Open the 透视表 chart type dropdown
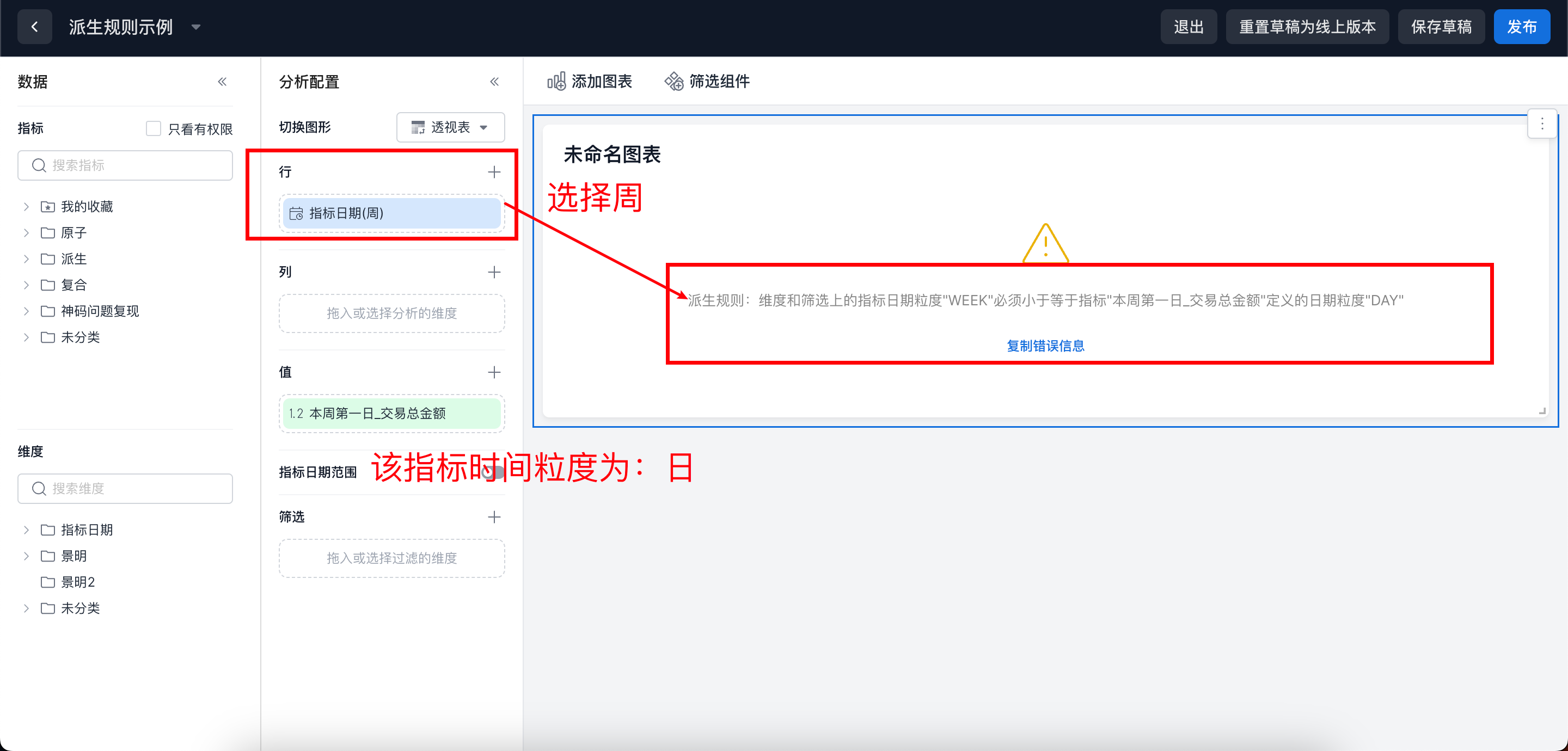This screenshot has height=751, width=1568. pos(450,127)
